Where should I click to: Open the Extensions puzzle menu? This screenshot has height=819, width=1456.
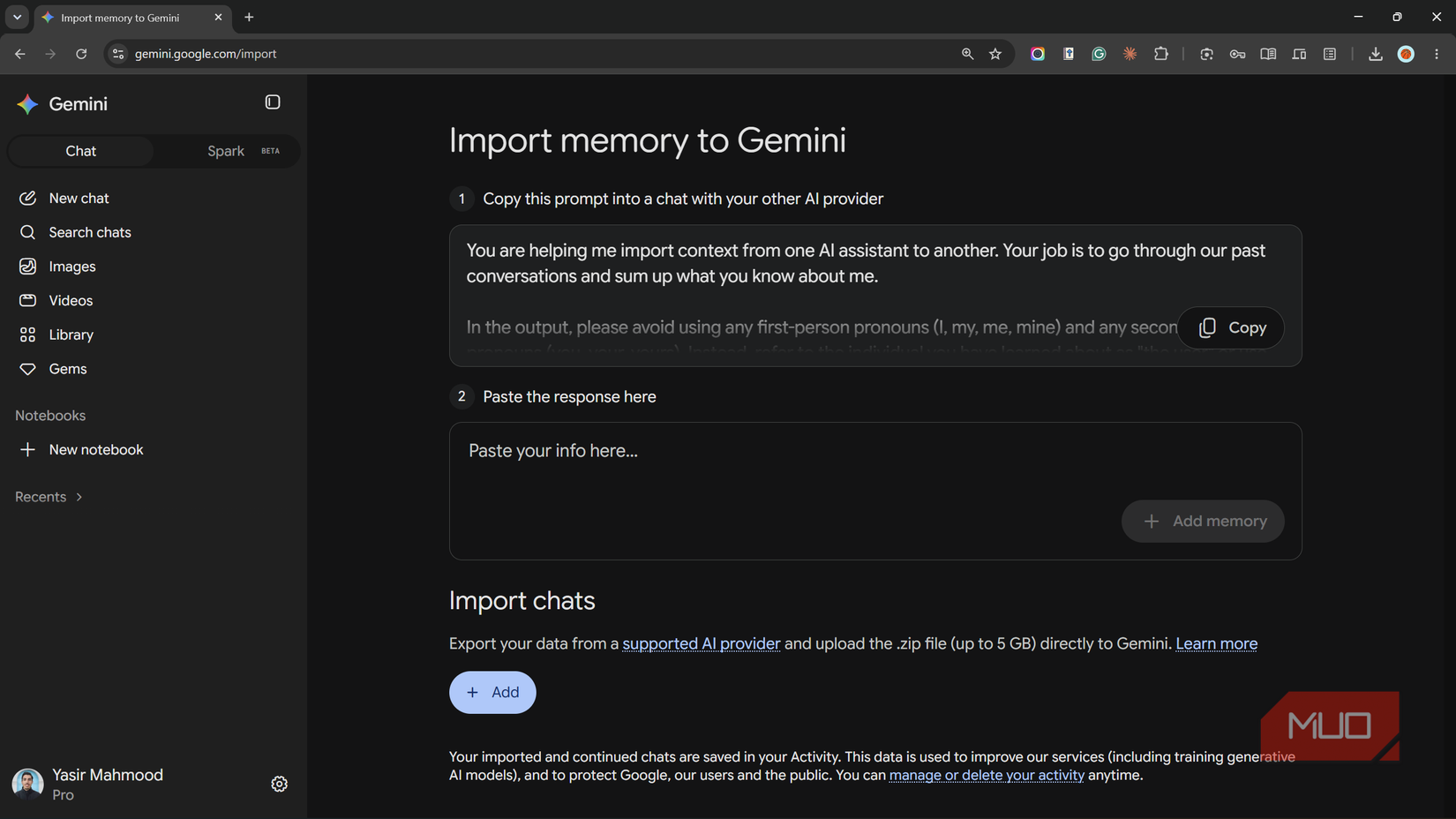pos(1161,54)
